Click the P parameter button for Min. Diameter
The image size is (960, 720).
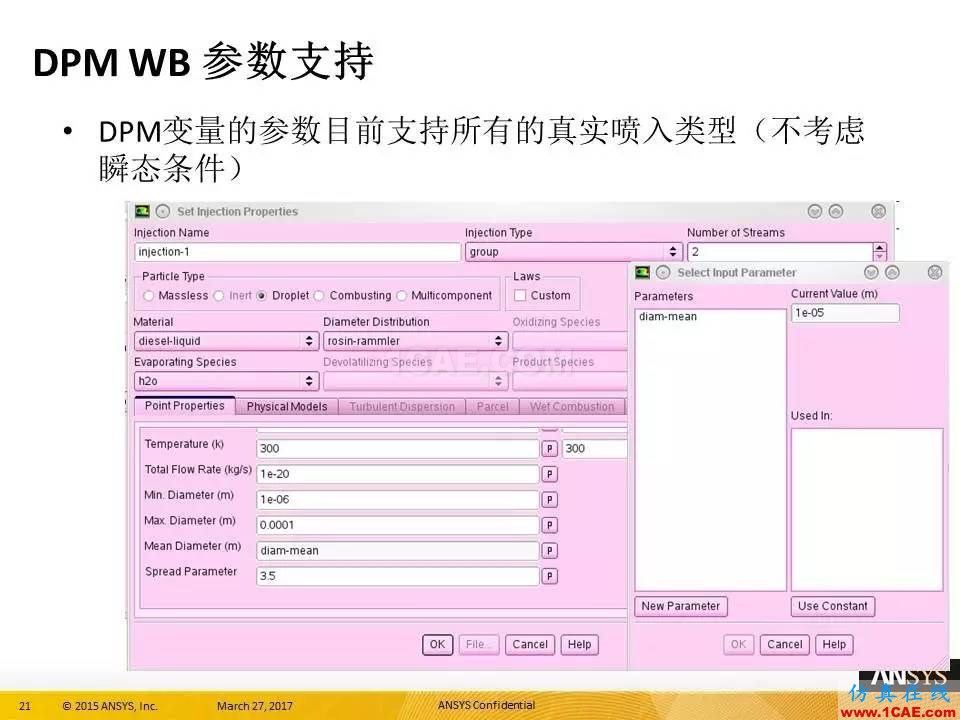(550, 500)
